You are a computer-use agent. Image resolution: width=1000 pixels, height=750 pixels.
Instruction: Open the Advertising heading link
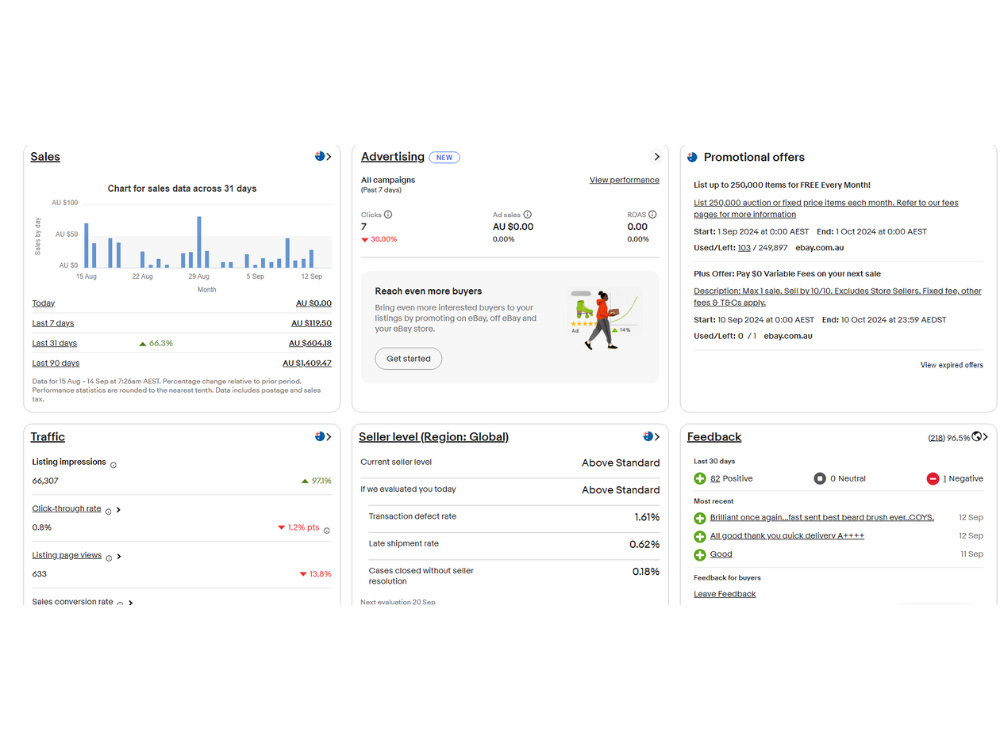[392, 157]
